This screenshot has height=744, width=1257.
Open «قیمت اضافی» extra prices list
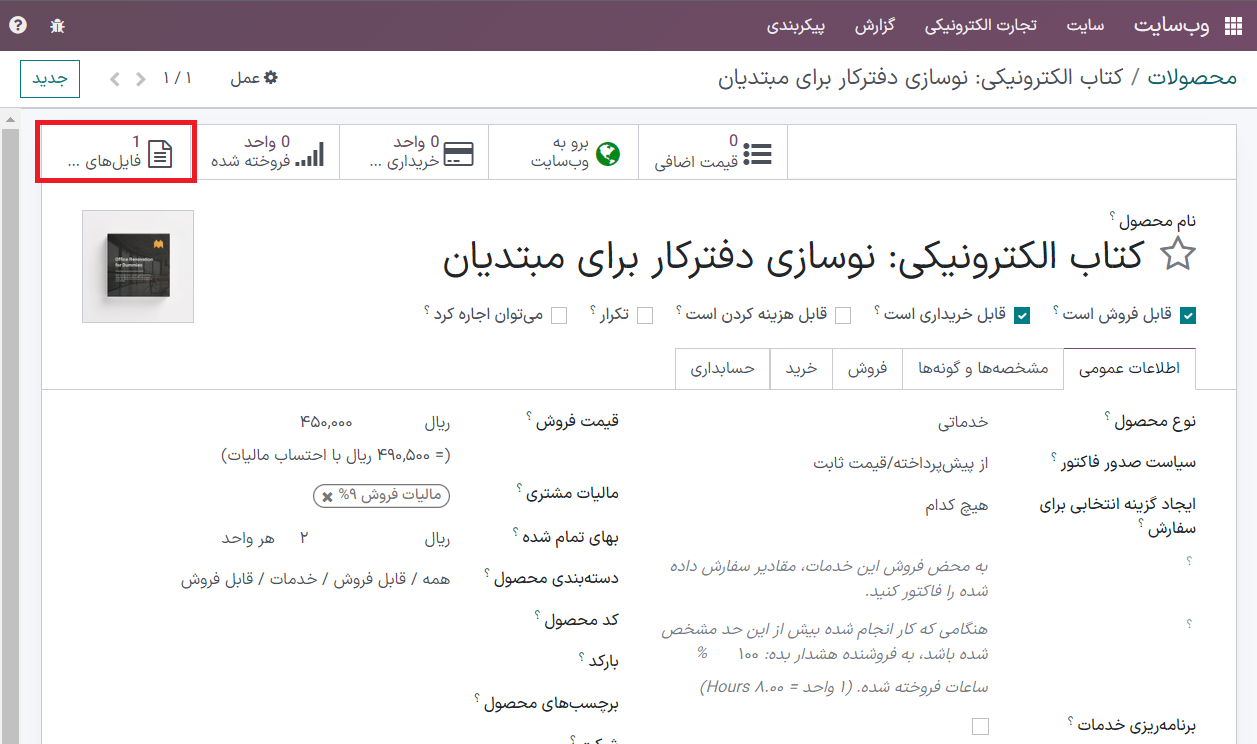[x=713, y=152]
